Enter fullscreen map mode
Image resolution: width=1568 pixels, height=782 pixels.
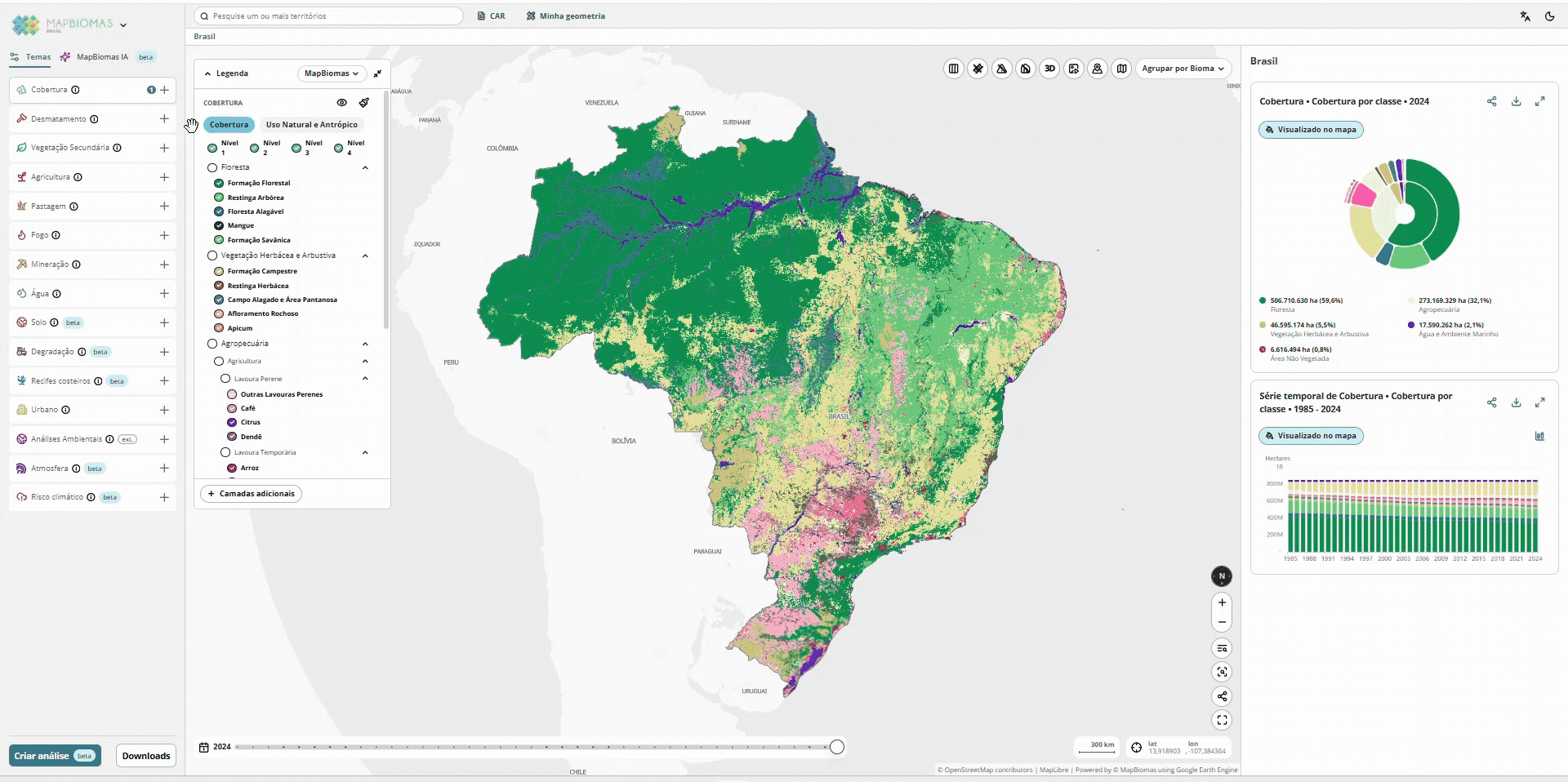[x=1222, y=720]
